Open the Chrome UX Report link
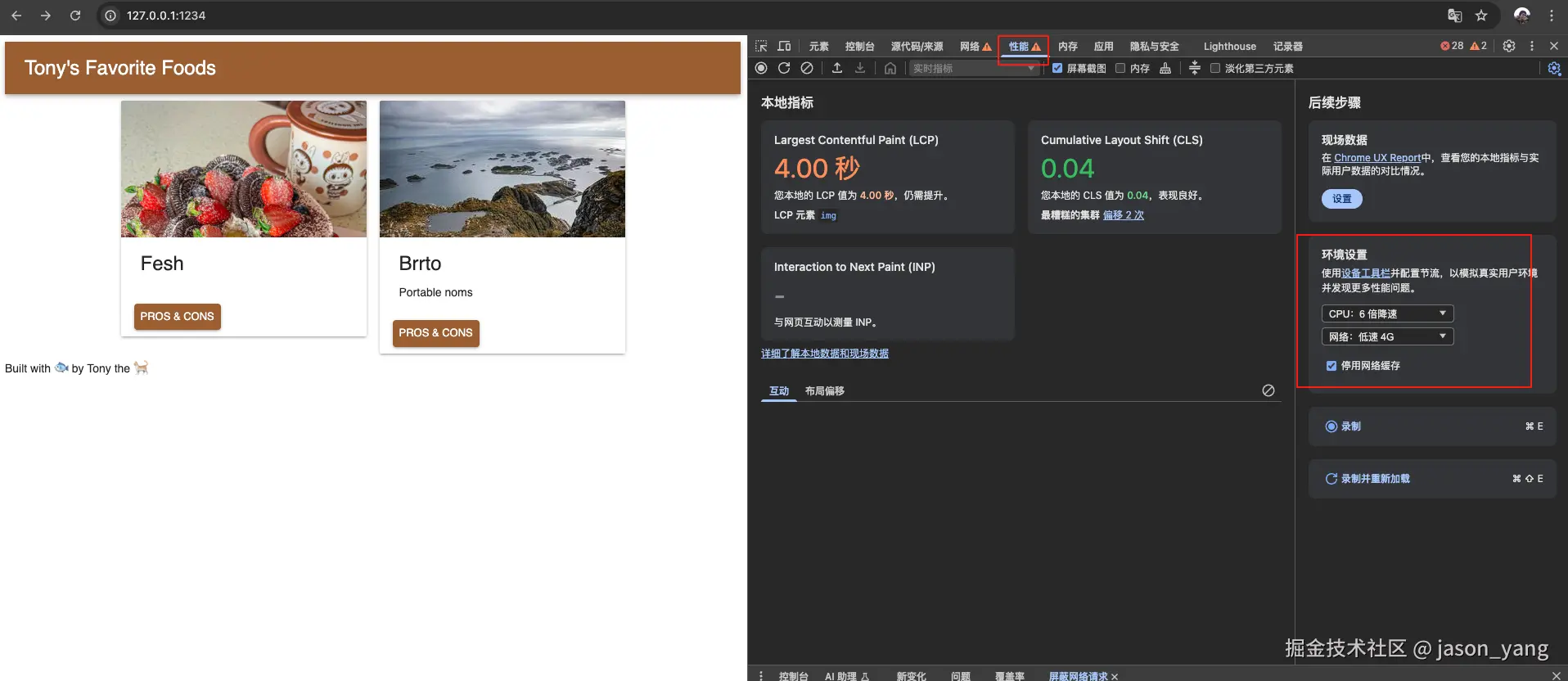 pos(1377,158)
